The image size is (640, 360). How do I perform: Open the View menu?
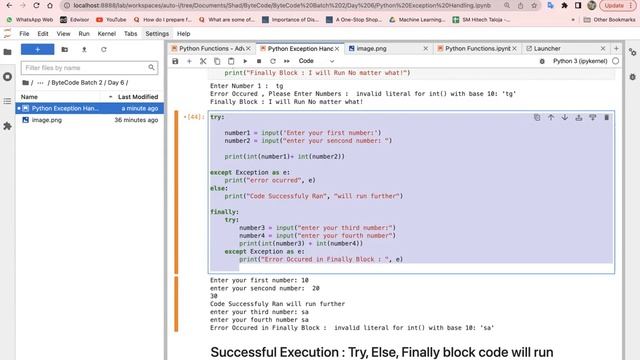point(63,34)
